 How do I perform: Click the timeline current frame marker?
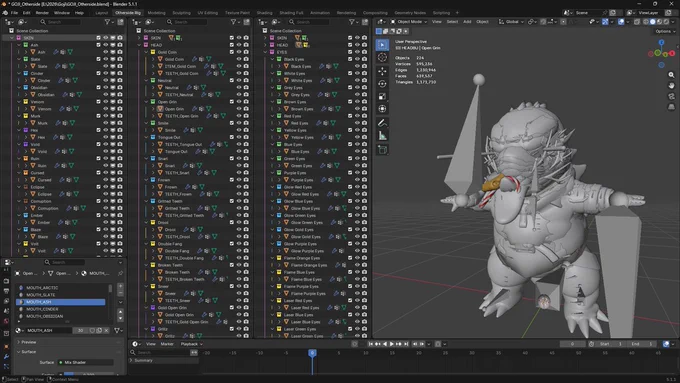[312, 353]
